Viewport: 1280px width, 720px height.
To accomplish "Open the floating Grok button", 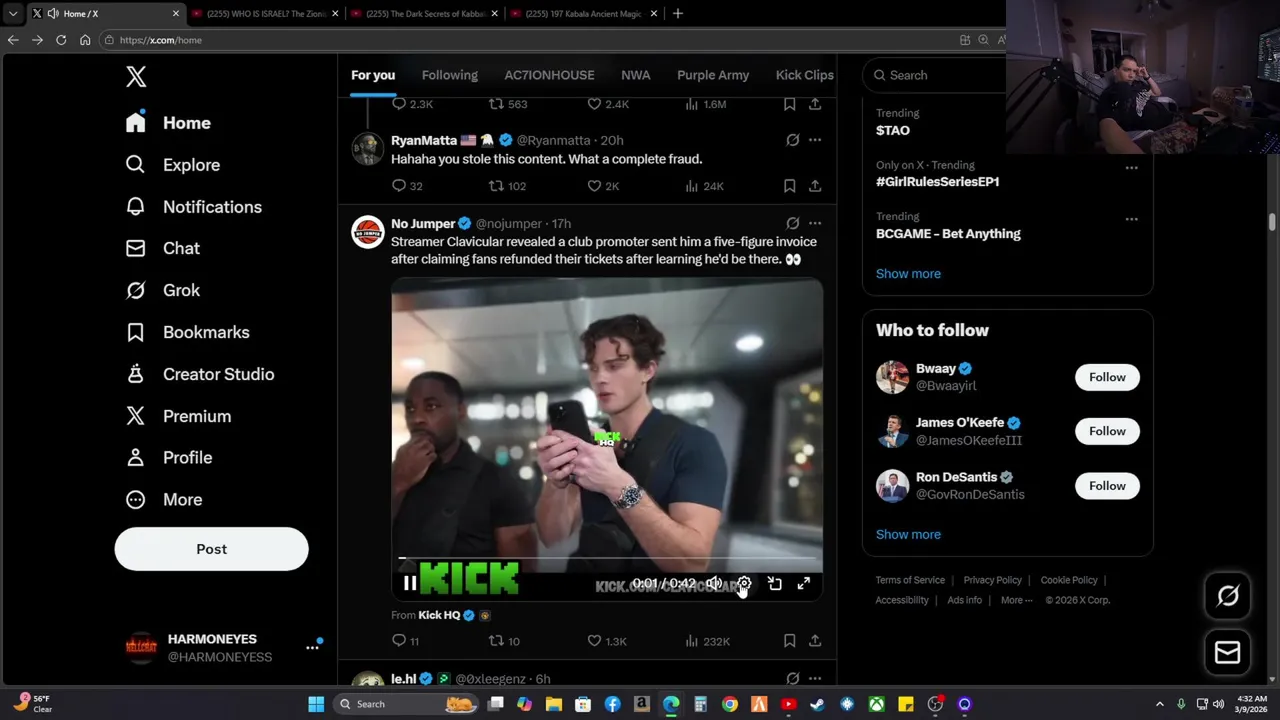I will pyautogui.click(x=1228, y=597).
